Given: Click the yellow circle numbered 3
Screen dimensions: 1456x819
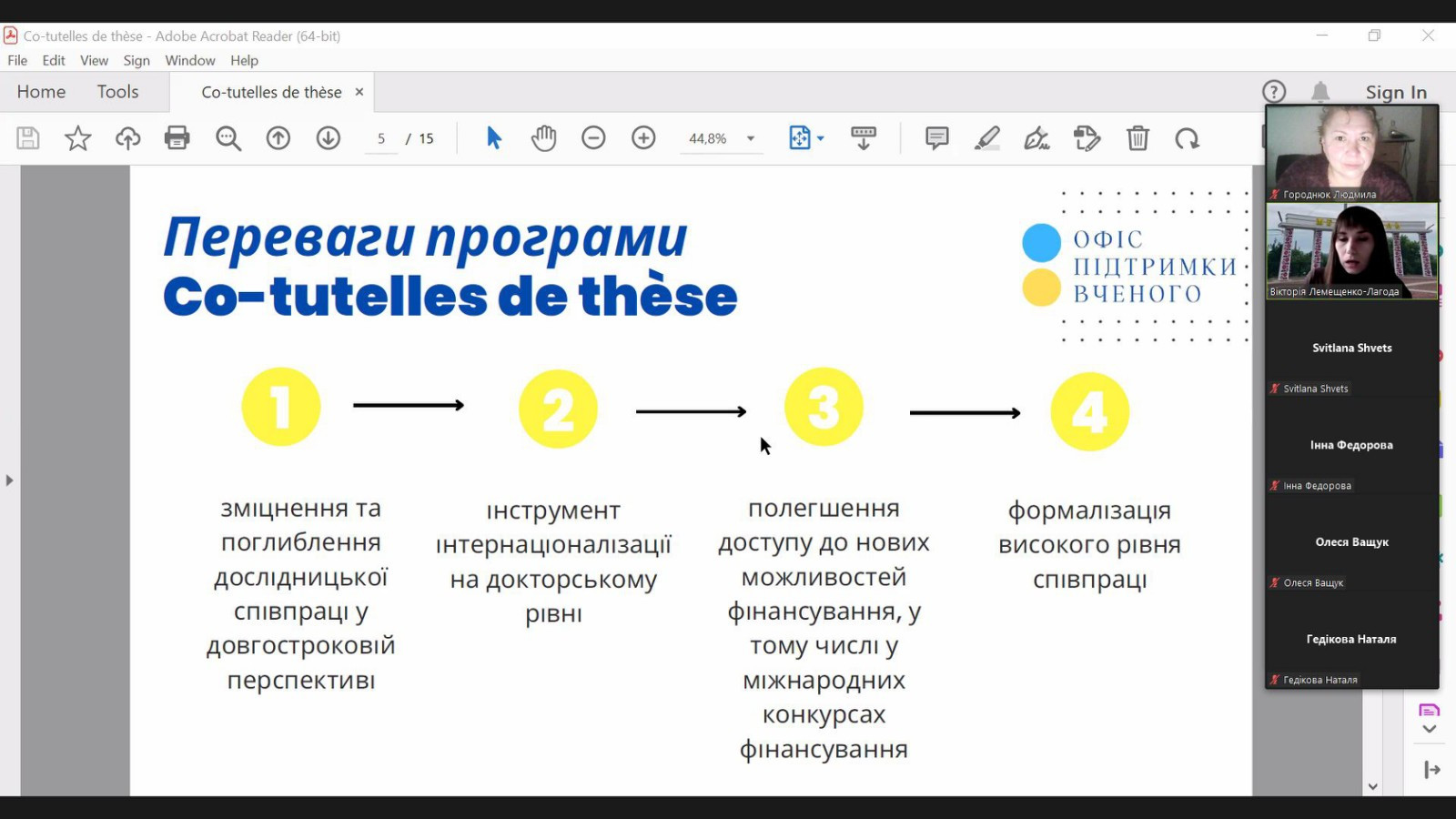Looking at the screenshot, I should coord(824,407).
